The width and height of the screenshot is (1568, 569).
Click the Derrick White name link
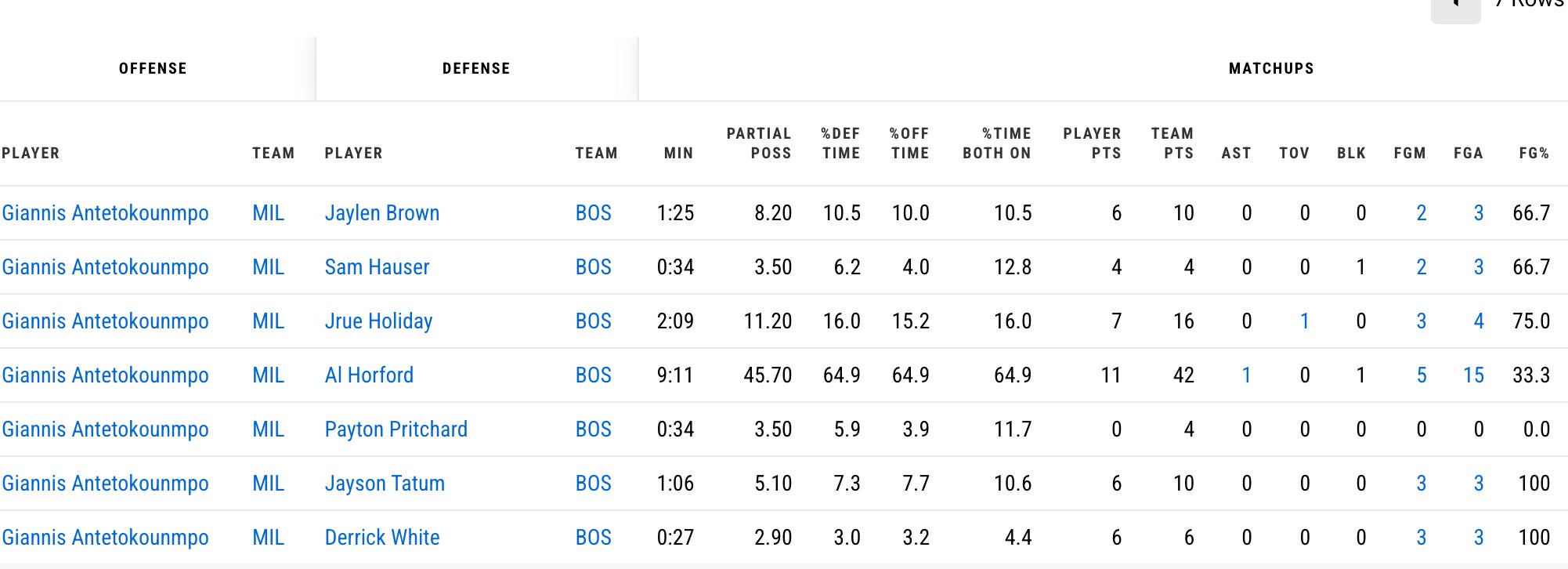[x=382, y=538]
